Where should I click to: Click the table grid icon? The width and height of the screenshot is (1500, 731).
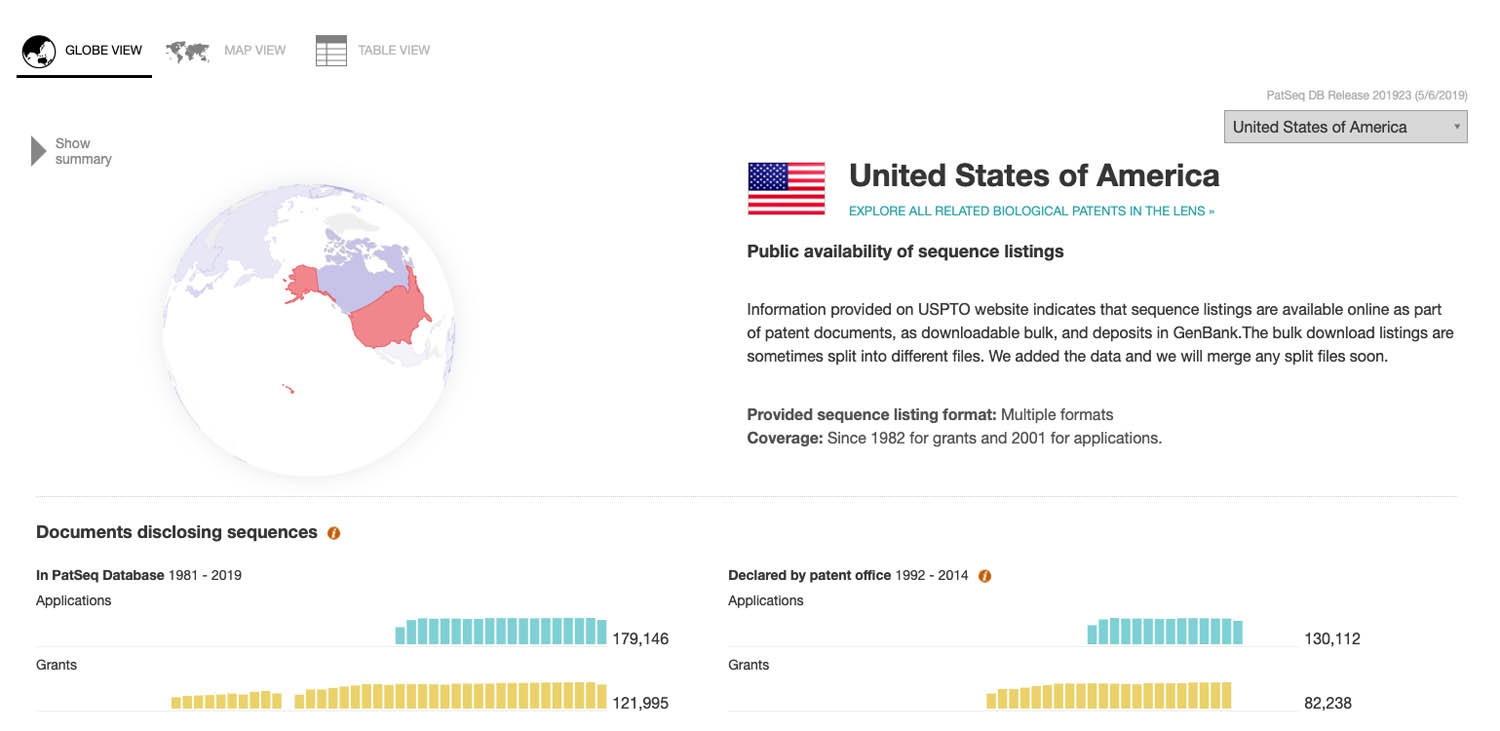point(331,51)
